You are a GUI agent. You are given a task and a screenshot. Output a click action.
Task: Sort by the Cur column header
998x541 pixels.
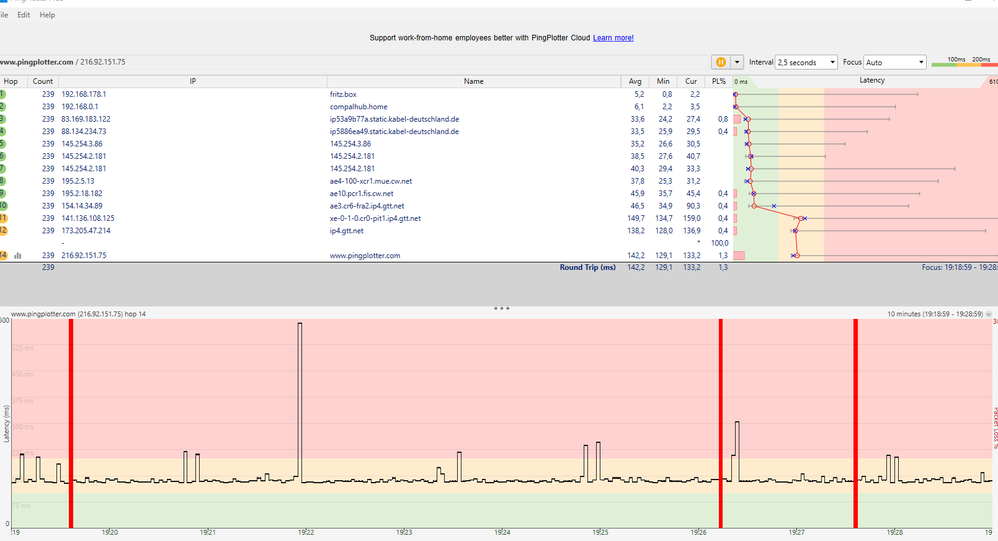[x=691, y=81]
